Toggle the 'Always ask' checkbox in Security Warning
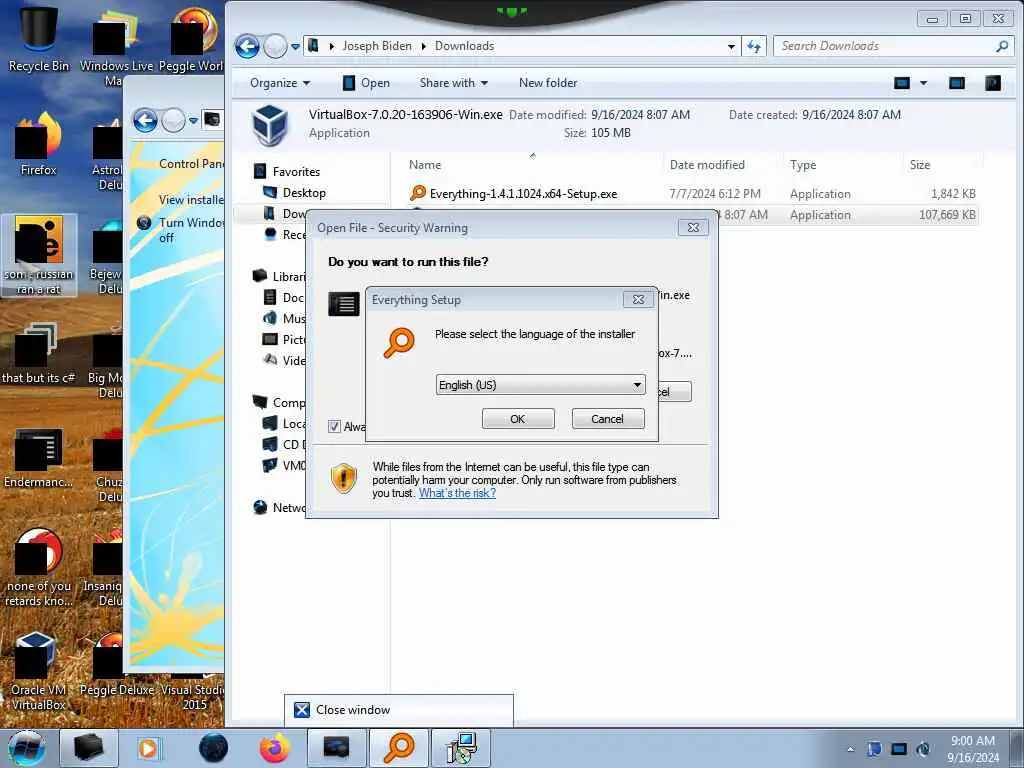This screenshot has width=1024, height=768. click(334, 426)
